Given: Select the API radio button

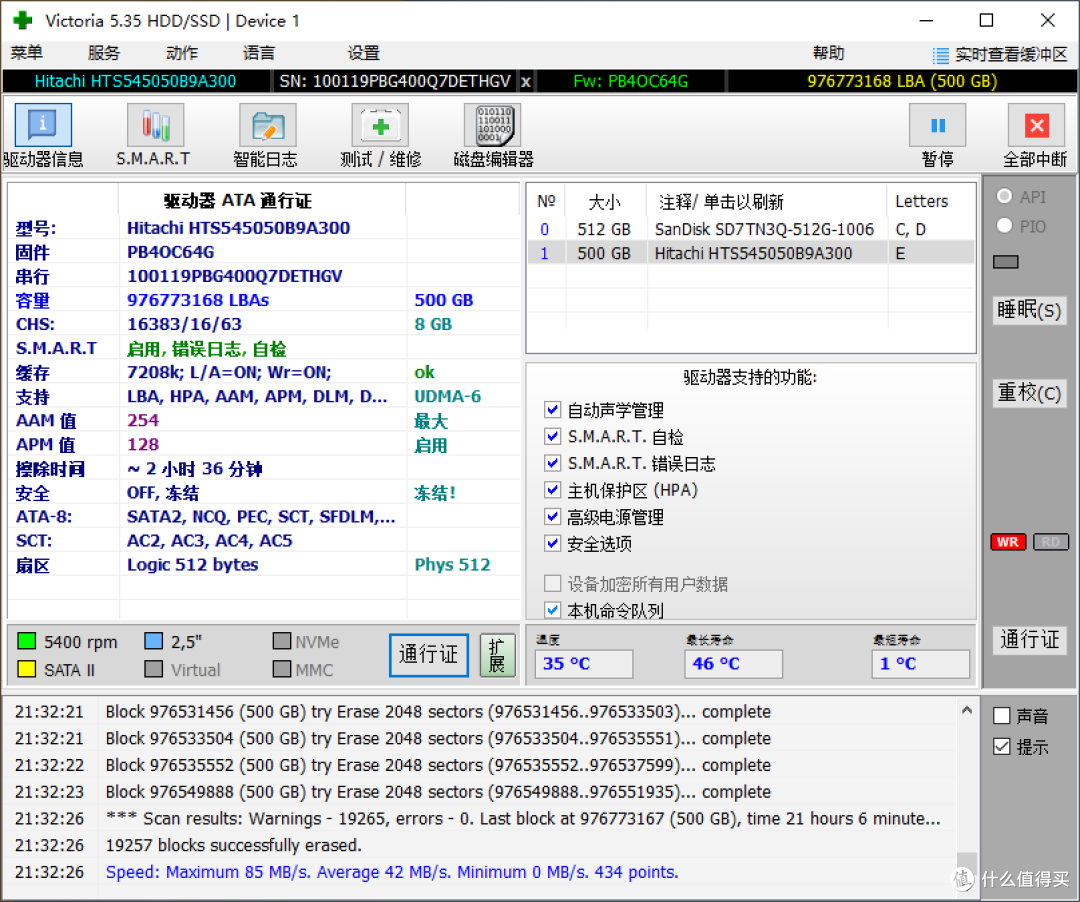Looking at the screenshot, I should [1004, 196].
